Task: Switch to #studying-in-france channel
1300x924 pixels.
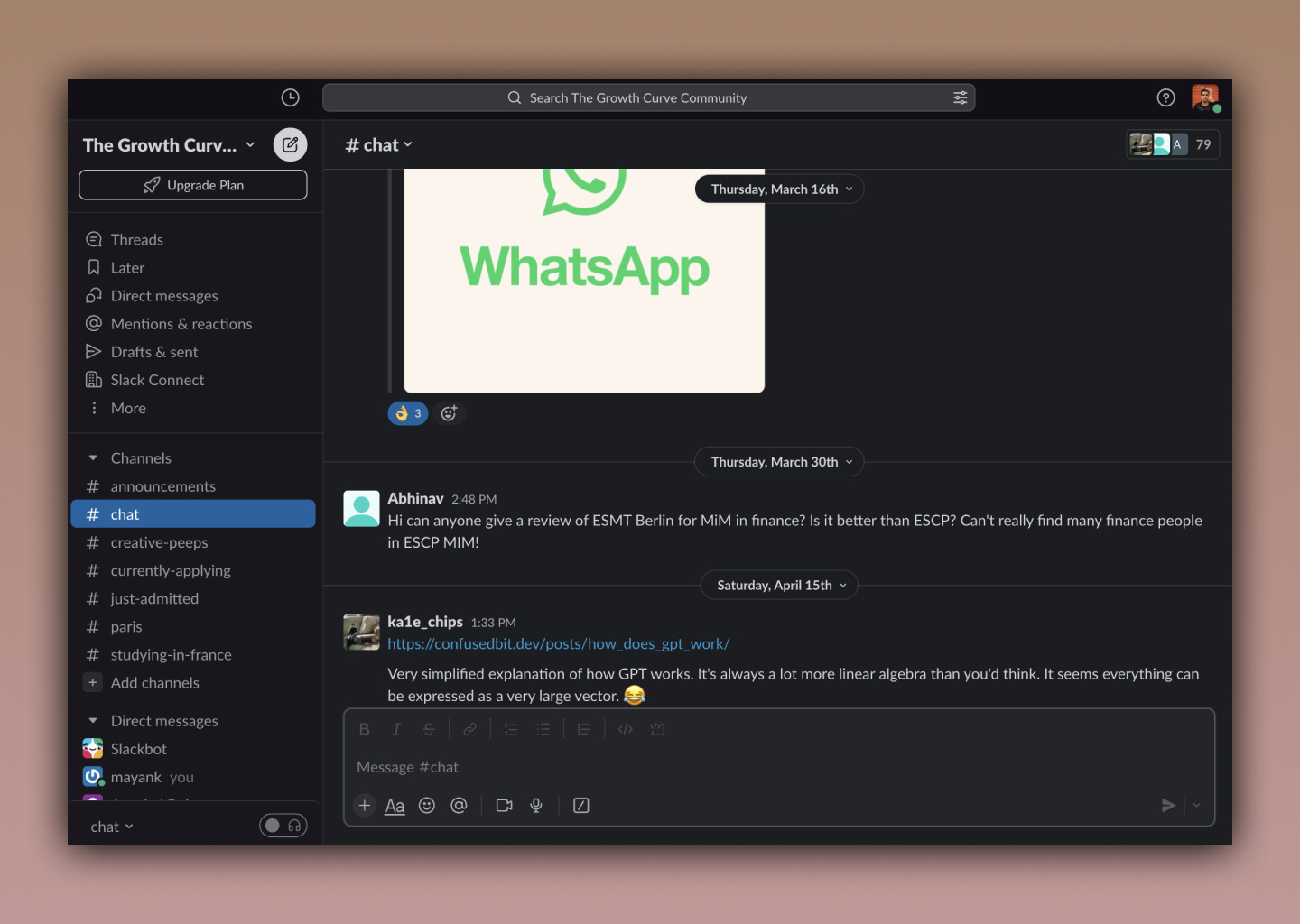Action: click(193, 654)
